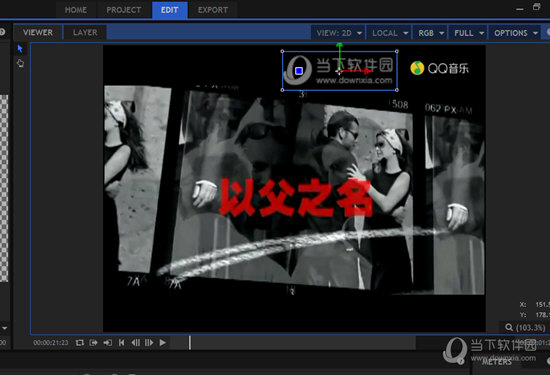The width and height of the screenshot is (550, 375).
Task: Open the VIEW: 2D dropdown
Action: point(338,33)
